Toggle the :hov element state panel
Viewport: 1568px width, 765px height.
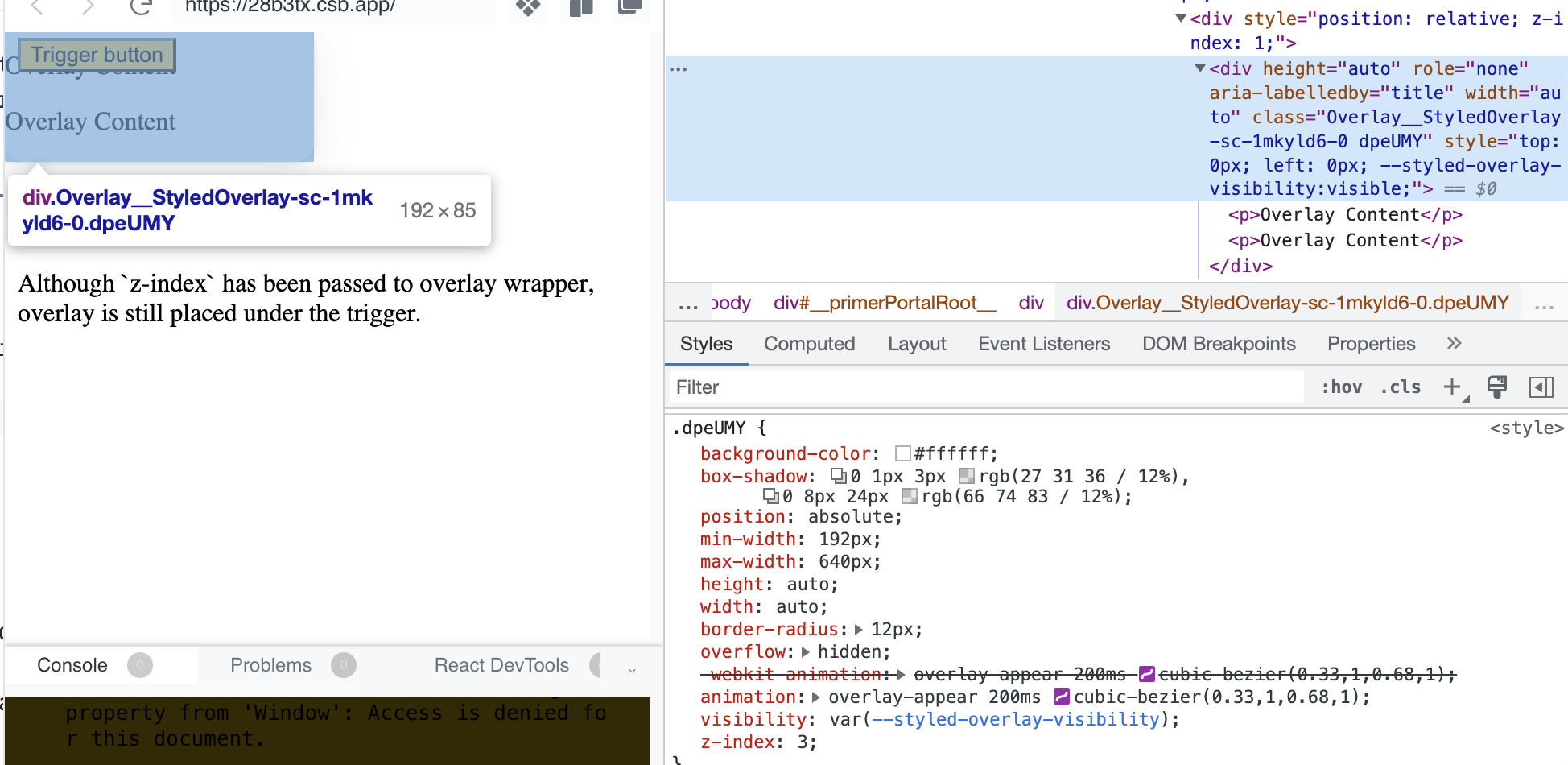1340,387
